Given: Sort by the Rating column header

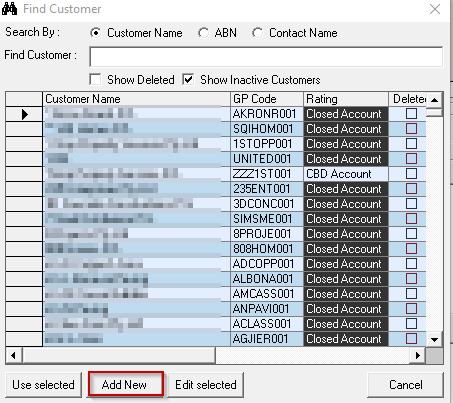Looking at the screenshot, I should click(346, 99).
